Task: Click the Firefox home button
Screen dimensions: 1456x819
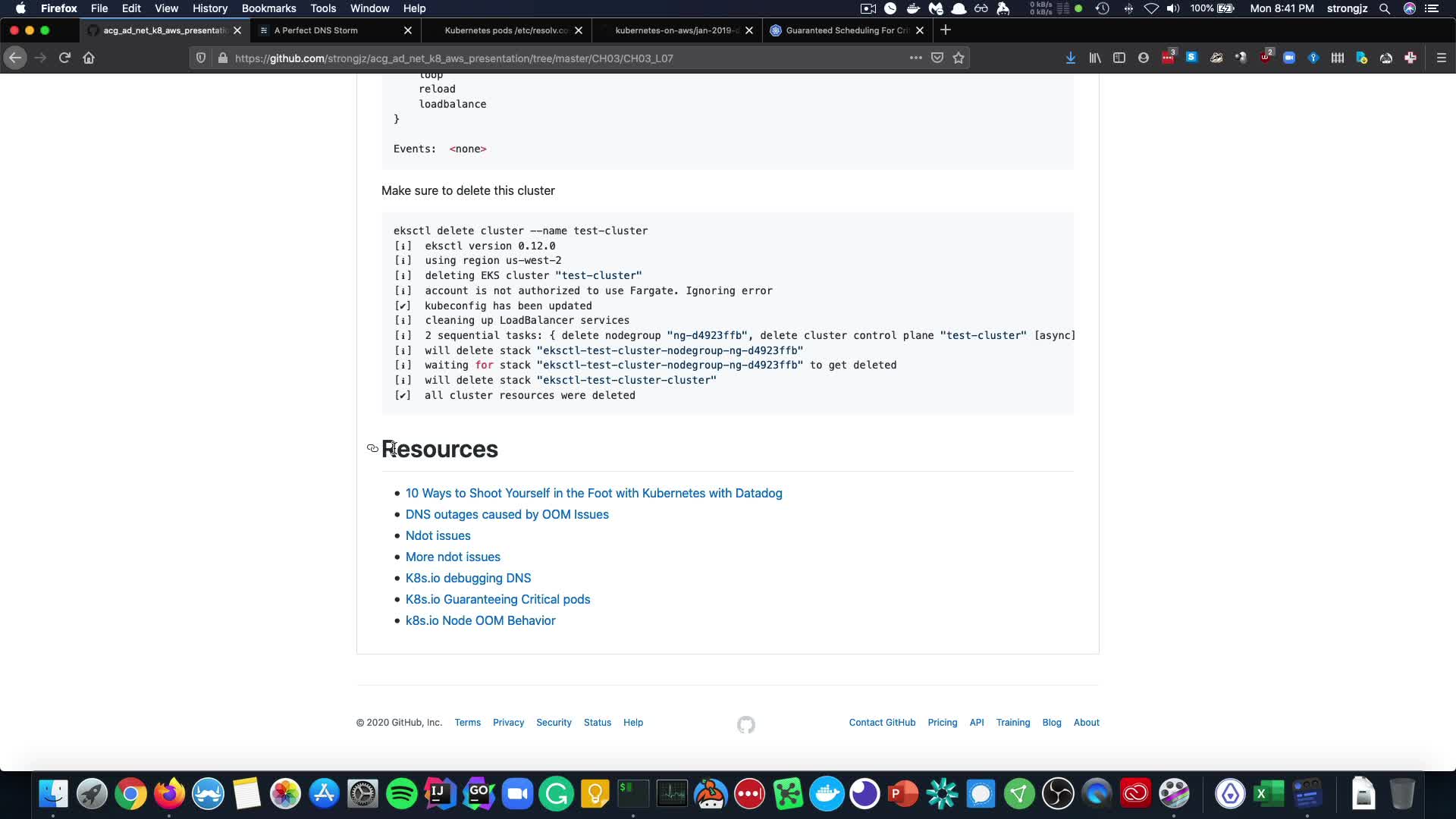Action: [89, 58]
